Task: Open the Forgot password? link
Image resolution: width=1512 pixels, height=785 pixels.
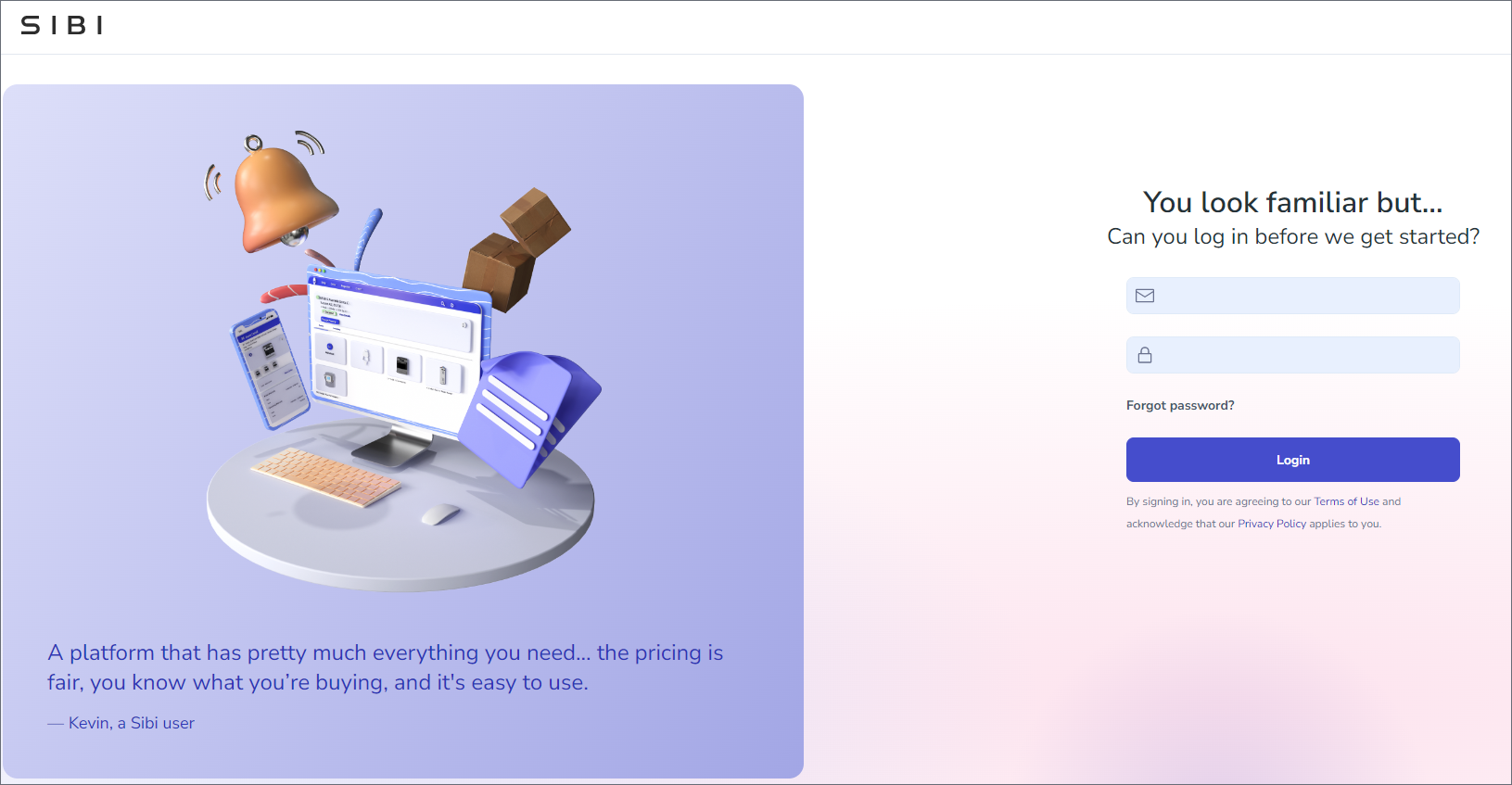Action: [1180, 405]
